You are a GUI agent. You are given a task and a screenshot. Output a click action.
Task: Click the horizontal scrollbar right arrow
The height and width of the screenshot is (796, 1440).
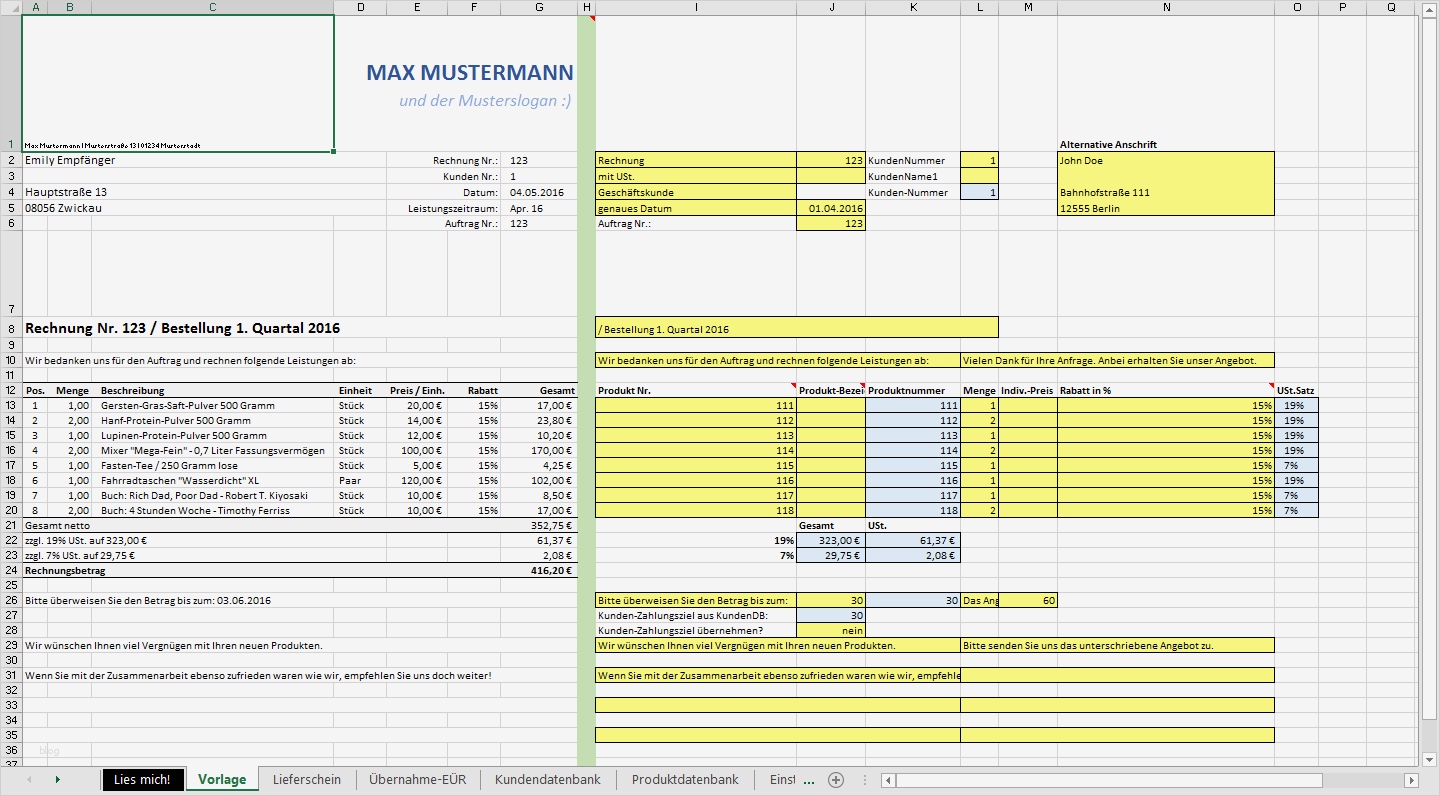pyautogui.click(x=1412, y=779)
